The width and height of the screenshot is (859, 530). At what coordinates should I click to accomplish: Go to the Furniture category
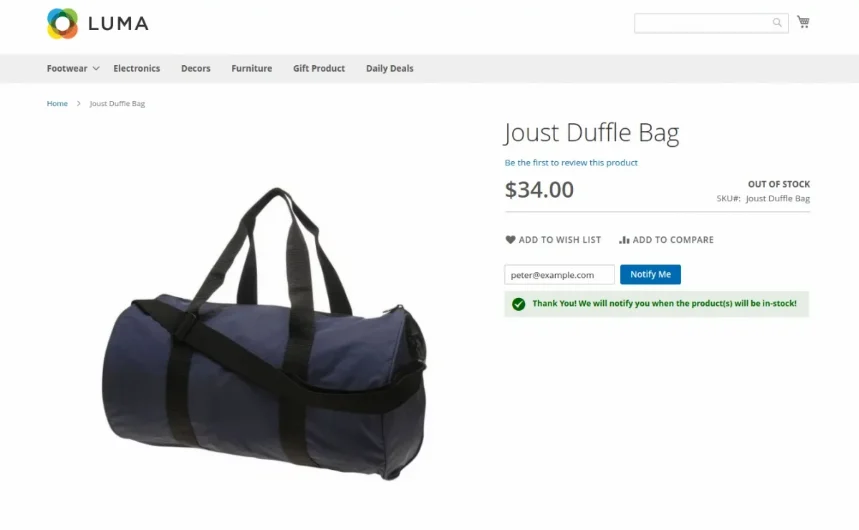251,69
